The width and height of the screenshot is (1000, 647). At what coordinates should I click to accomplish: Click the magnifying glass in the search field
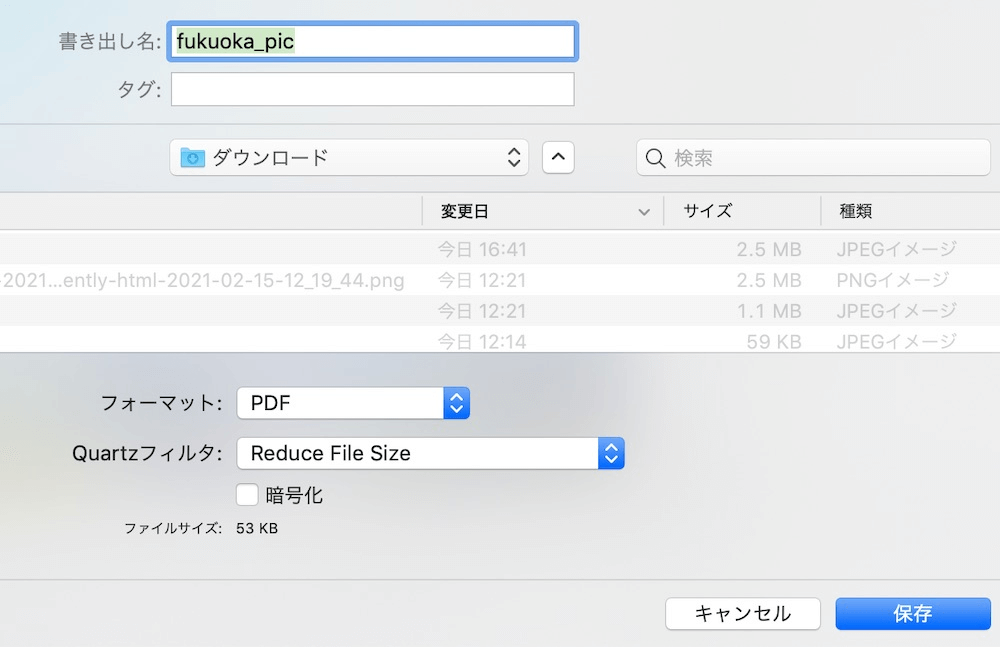[x=656, y=157]
